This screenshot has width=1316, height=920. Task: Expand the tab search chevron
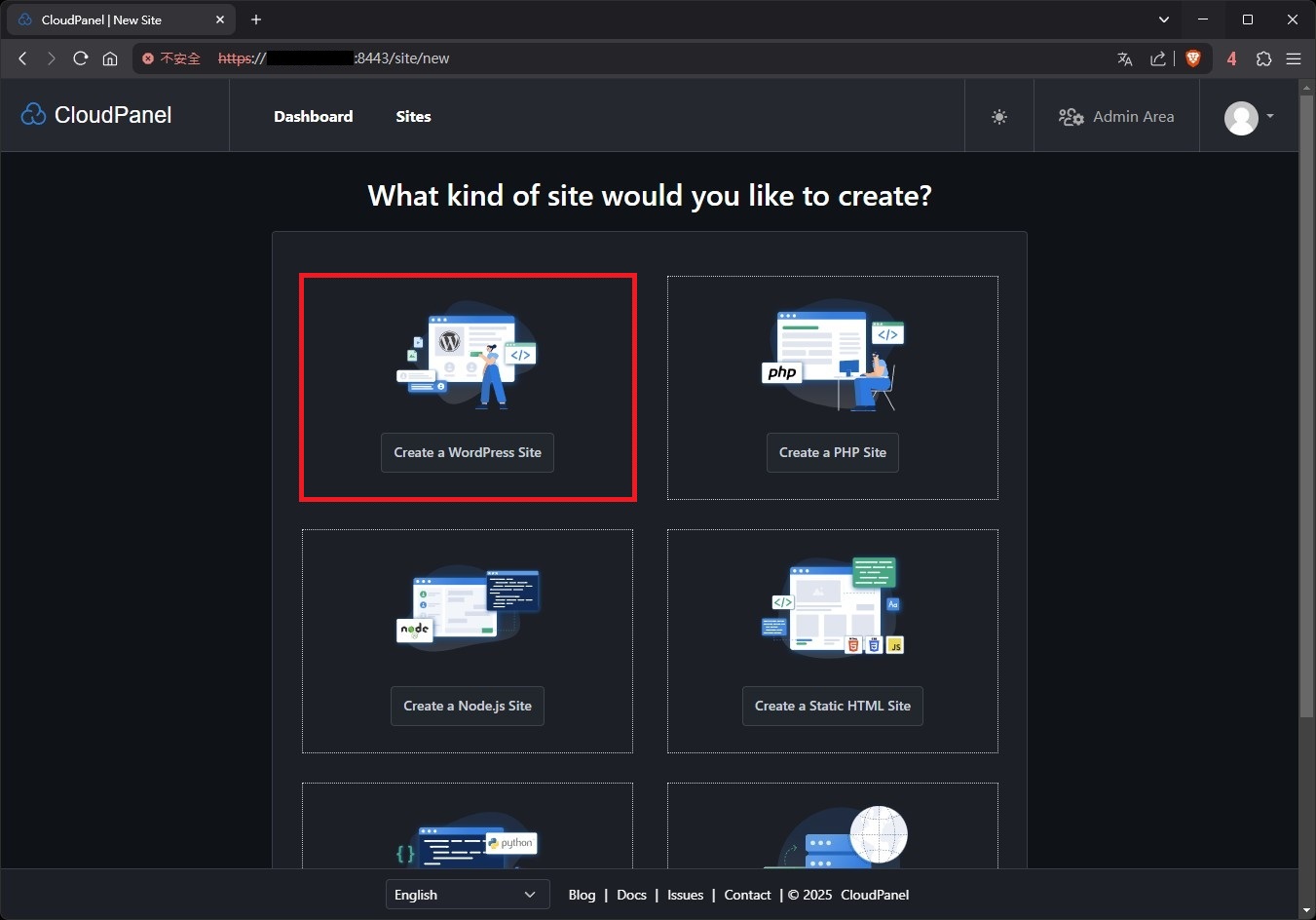(1164, 19)
